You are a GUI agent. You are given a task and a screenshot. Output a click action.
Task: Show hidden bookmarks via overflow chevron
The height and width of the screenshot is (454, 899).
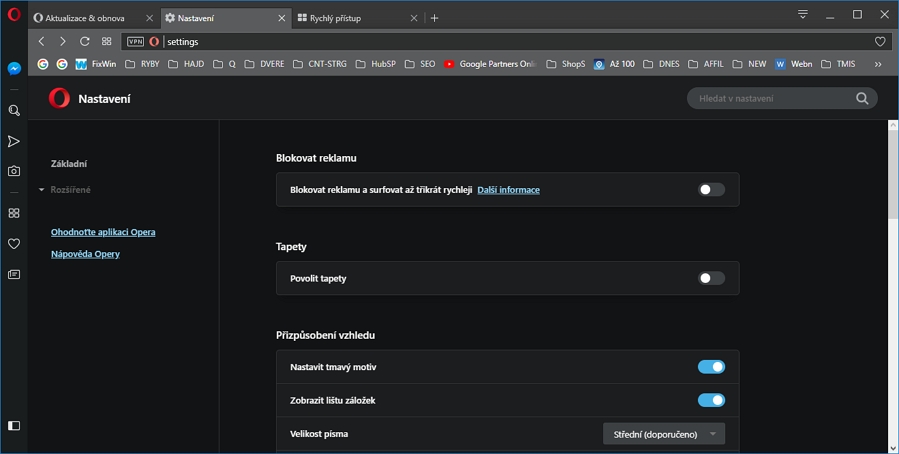point(878,64)
